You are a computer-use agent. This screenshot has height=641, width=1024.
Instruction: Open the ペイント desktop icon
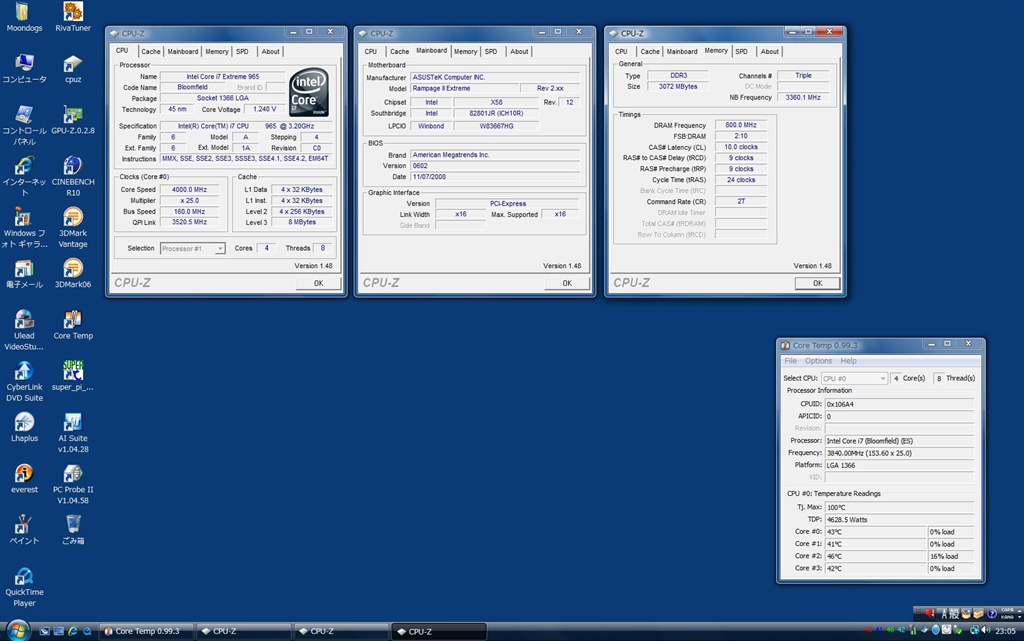coord(24,530)
